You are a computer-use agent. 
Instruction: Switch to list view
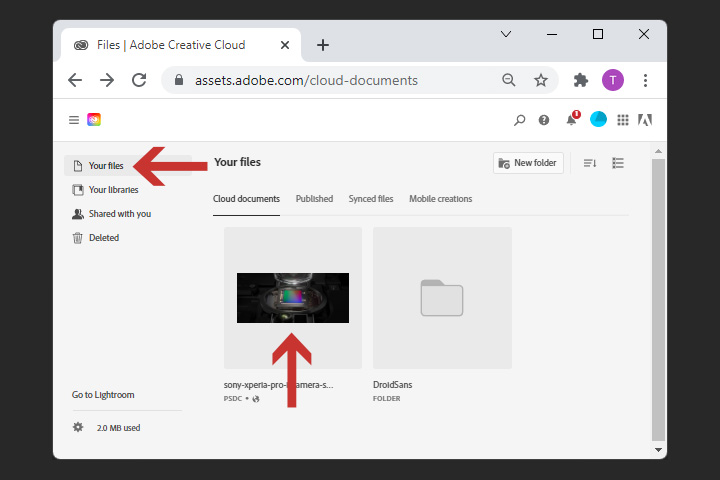618,163
